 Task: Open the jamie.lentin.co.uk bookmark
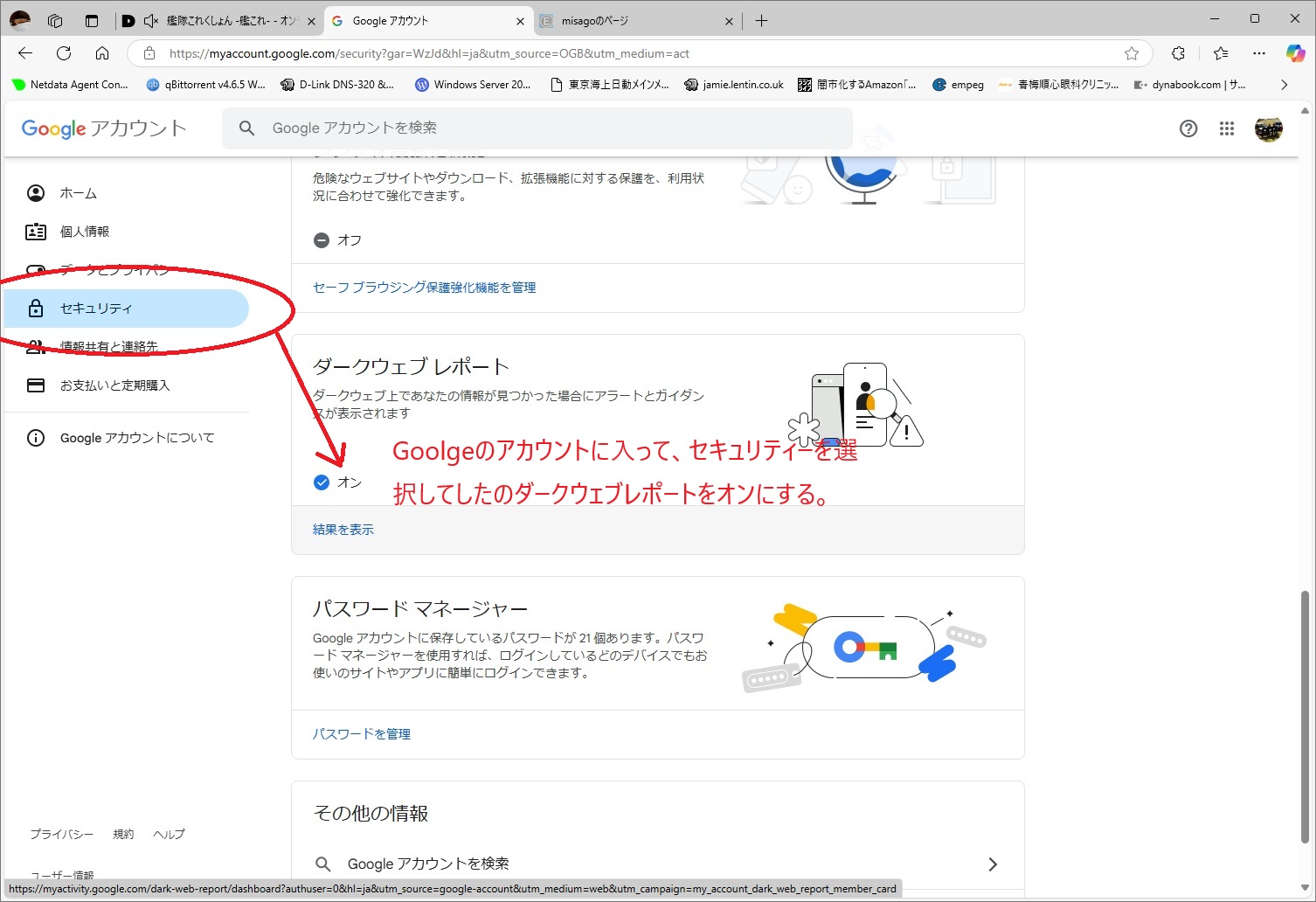click(734, 85)
